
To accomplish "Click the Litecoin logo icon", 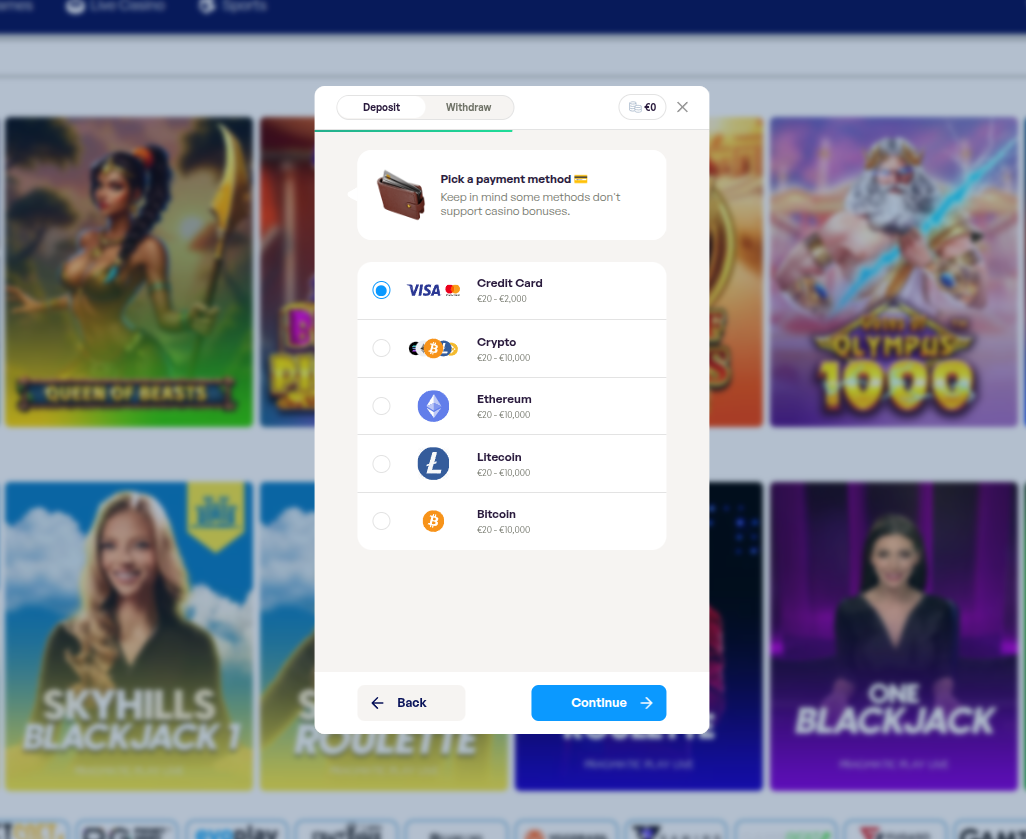I will [433, 464].
